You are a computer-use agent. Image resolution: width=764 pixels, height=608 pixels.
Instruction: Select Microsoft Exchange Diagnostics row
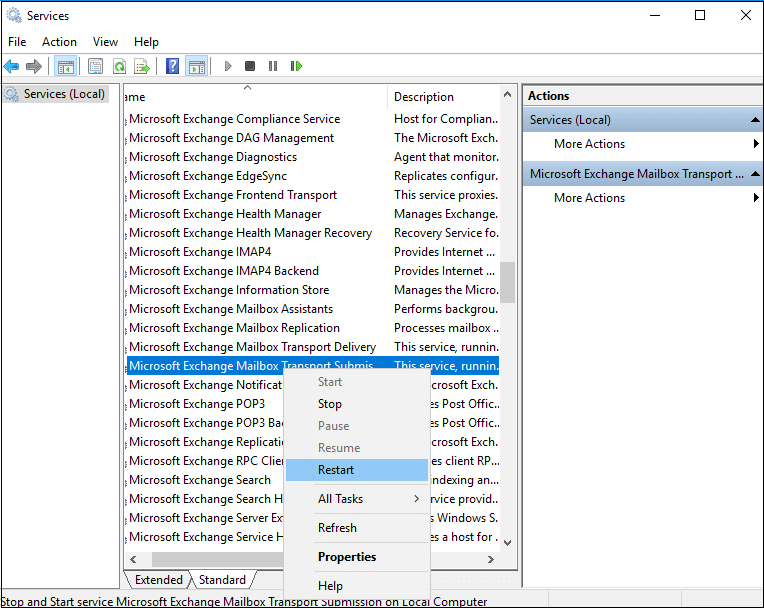point(312,157)
